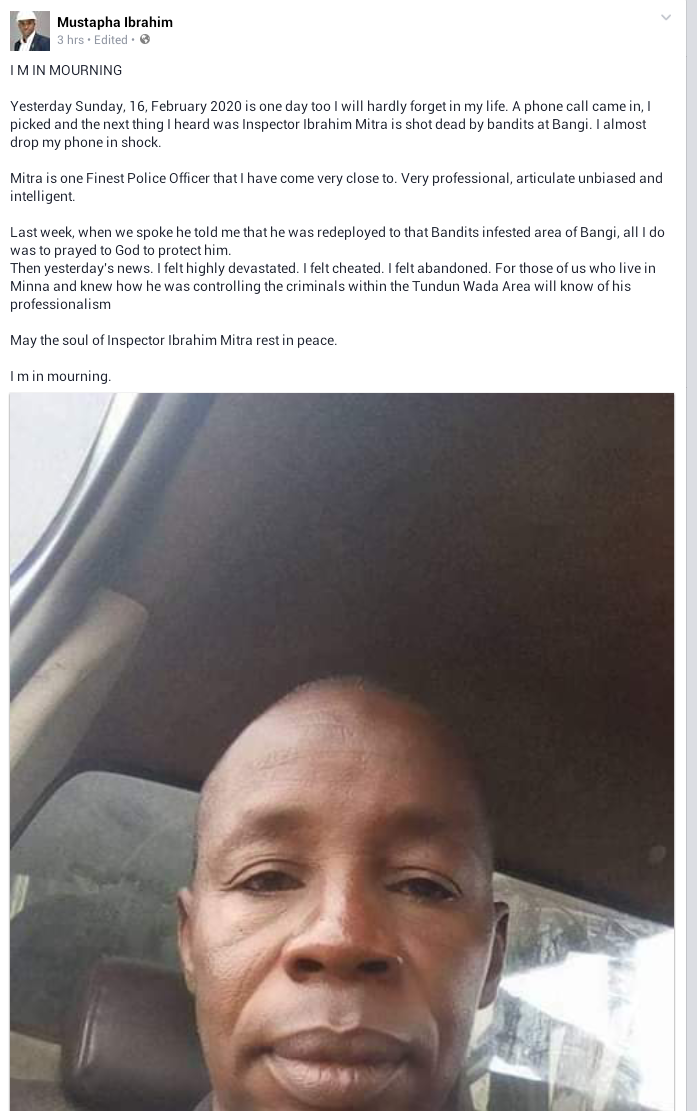The width and height of the screenshot is (697, 1111).
Task: Open the post options chevron menu
Action: coord(665,18)
